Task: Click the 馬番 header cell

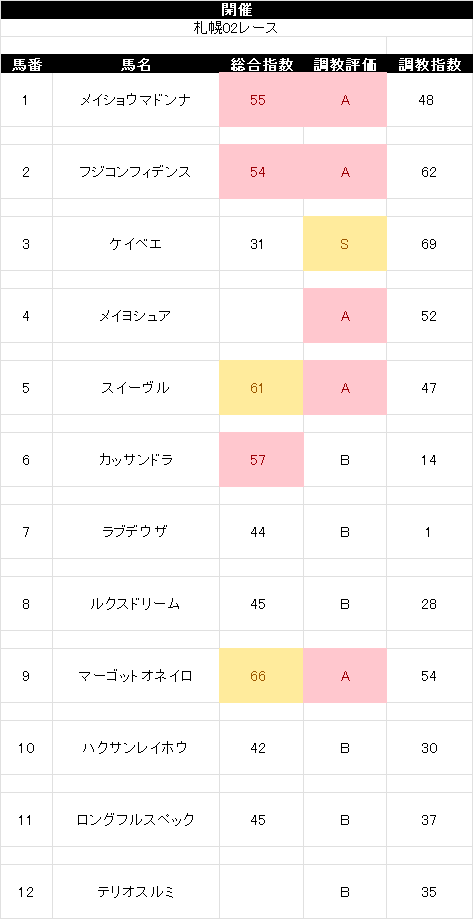Action: (26, 64)
